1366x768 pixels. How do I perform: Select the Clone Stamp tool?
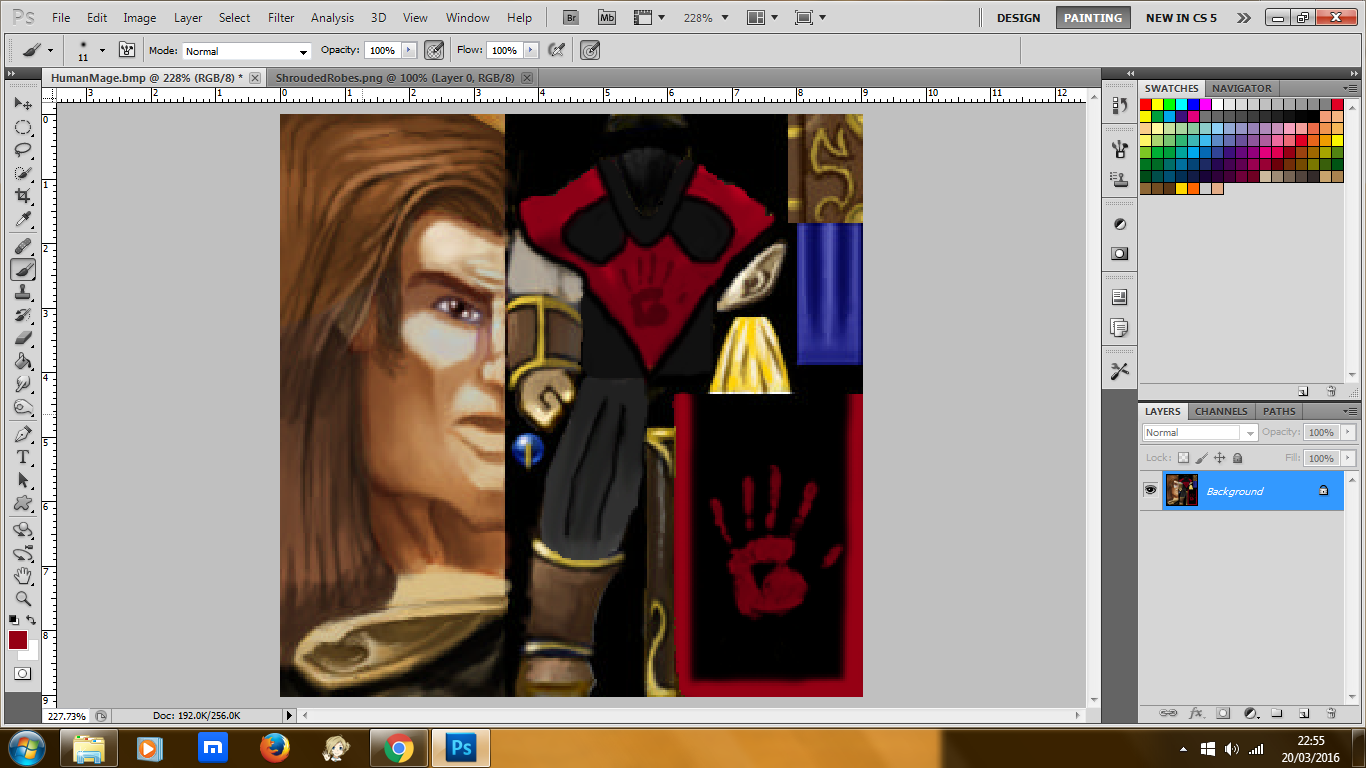pos(23,292)
